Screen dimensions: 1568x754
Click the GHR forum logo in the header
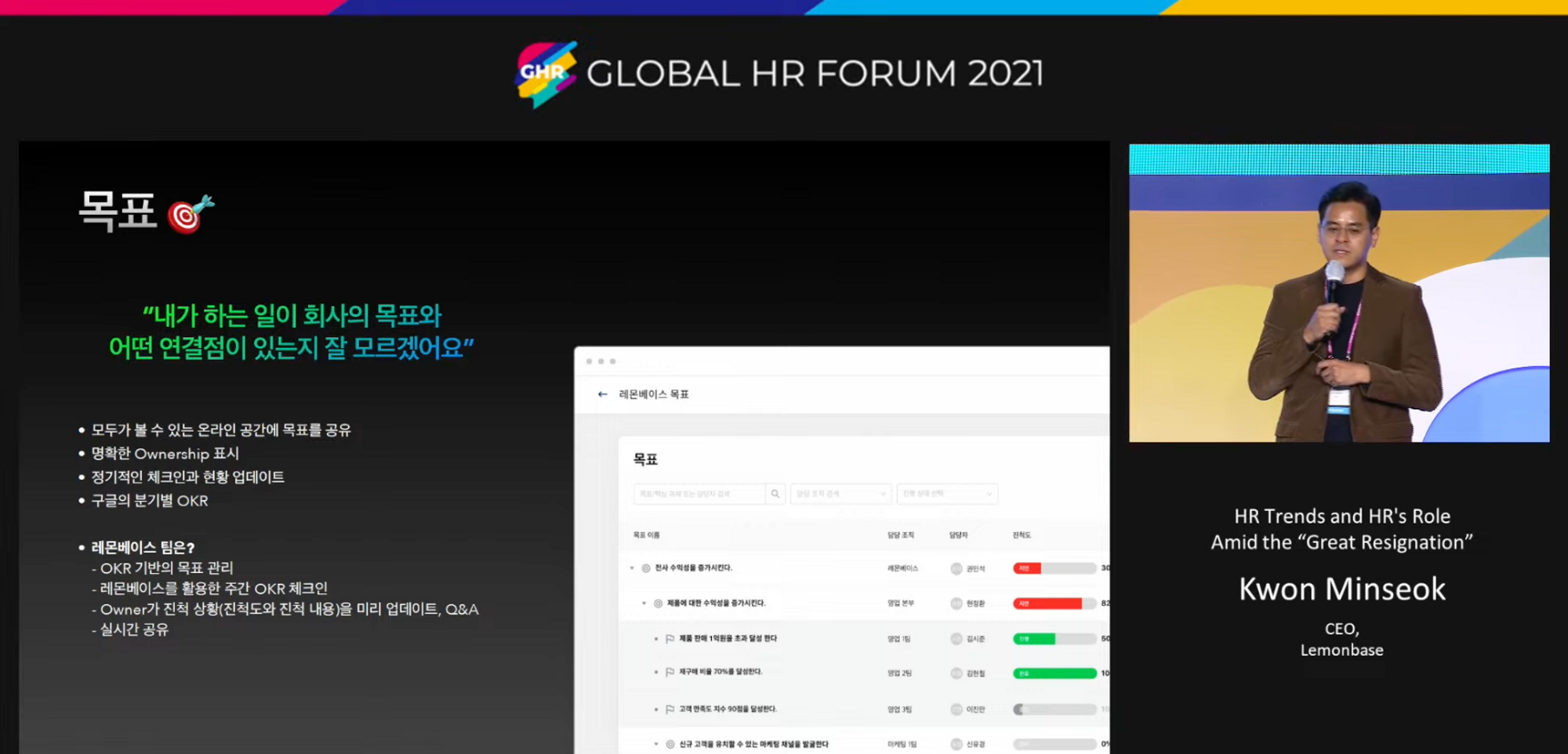pos(546,74)
